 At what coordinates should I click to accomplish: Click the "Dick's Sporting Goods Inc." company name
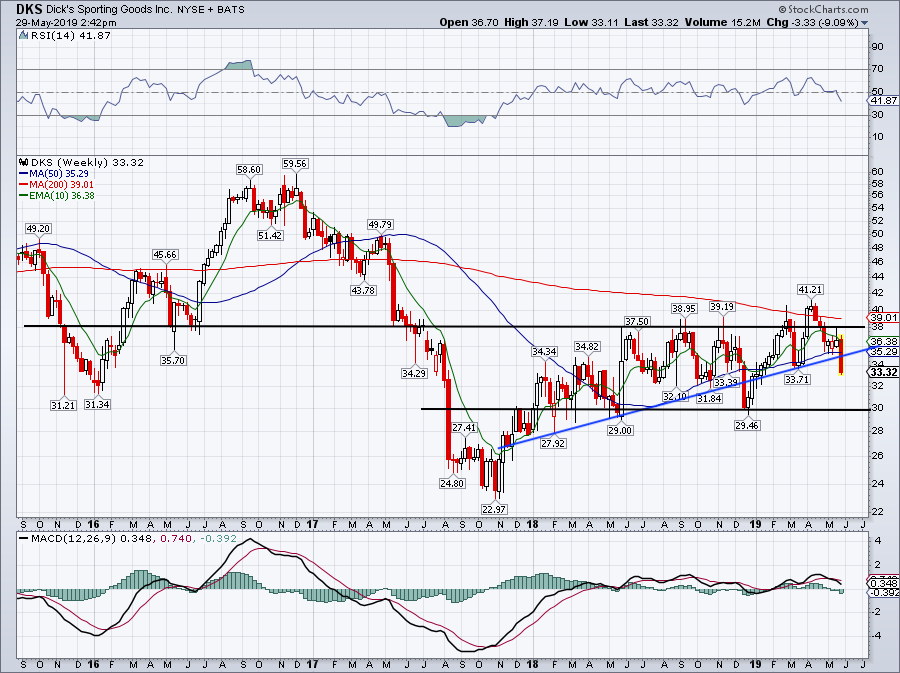(108, 10)
